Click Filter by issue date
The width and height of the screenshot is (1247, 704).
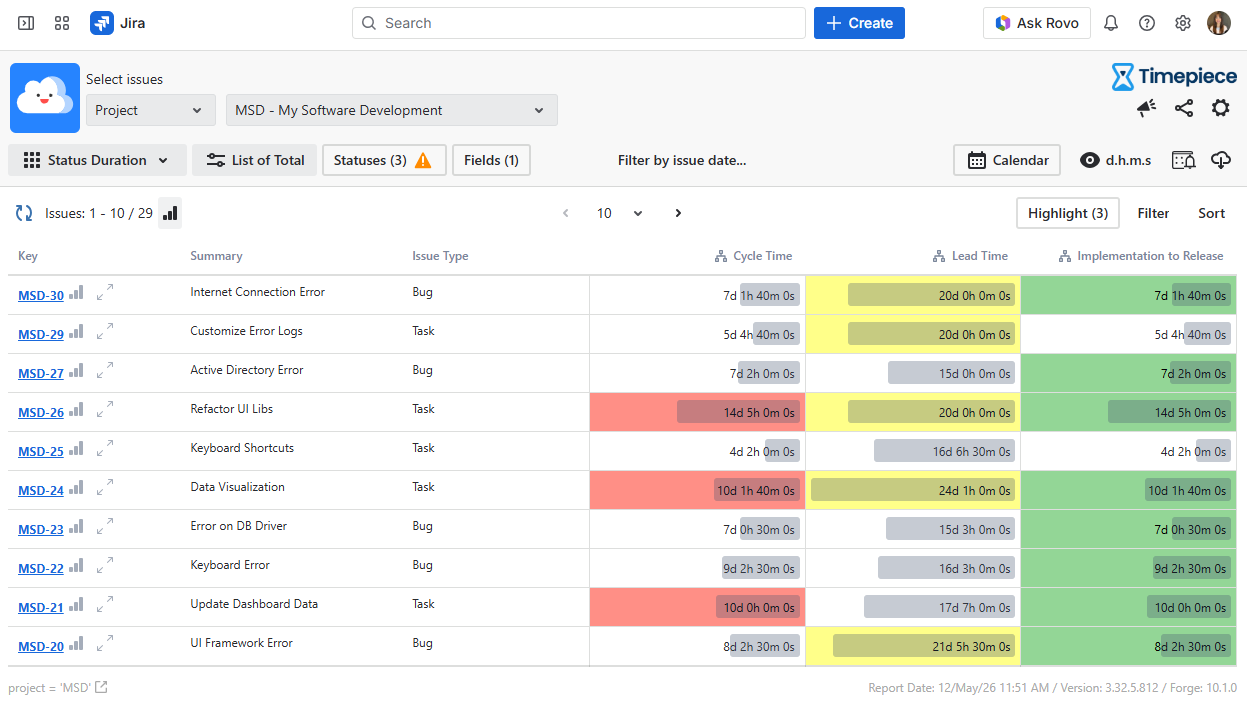pos(682,160)
